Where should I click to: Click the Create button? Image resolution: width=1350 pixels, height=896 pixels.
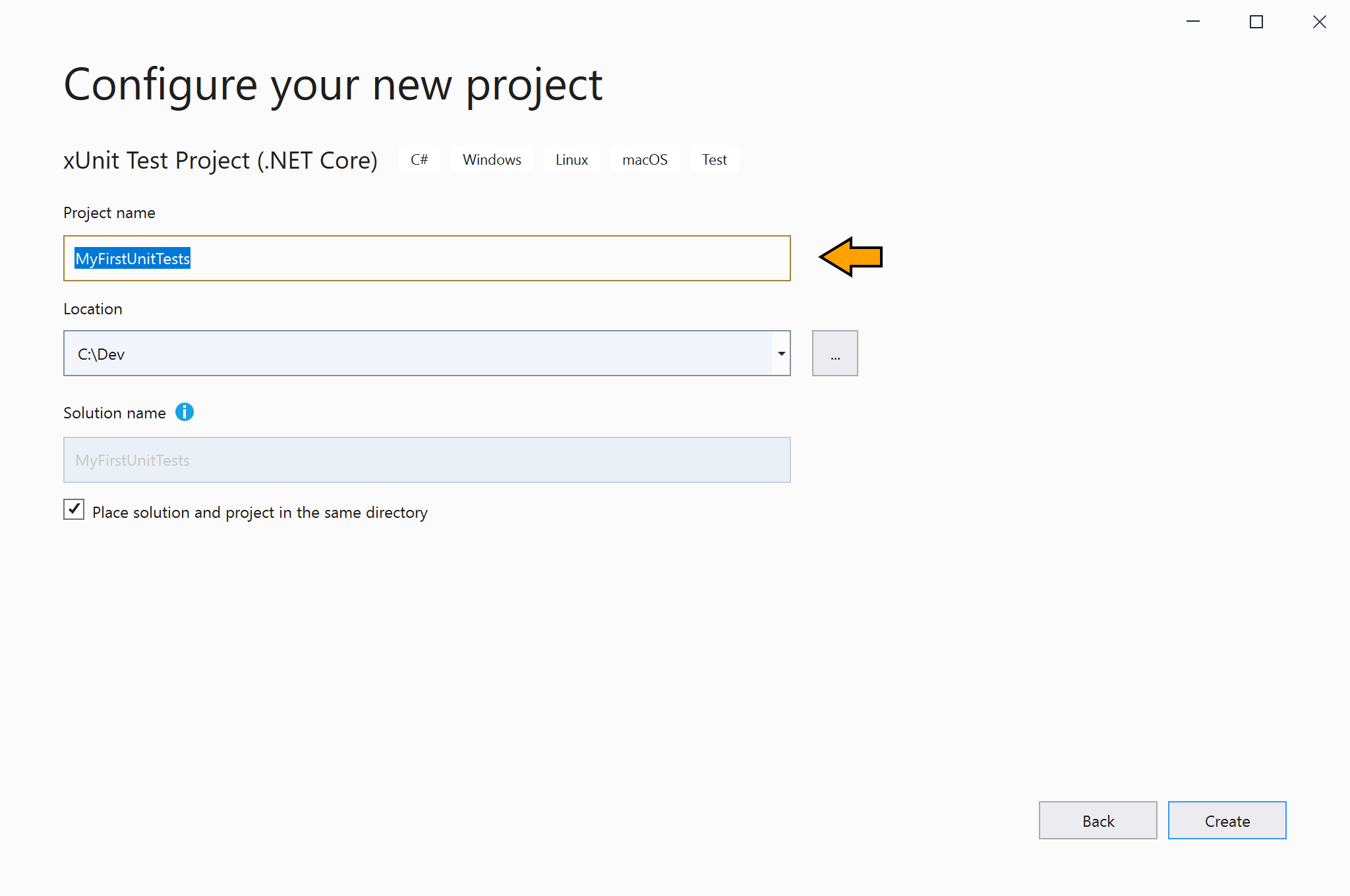click(x=1227, y=820)
